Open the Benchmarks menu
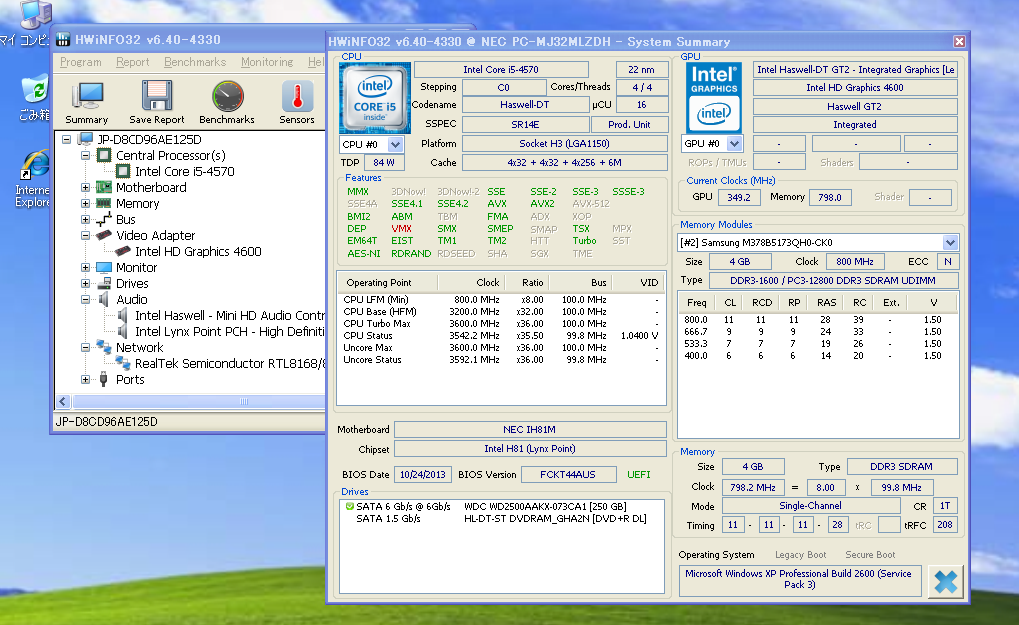The image size is (1019, 625). point(195,62)
